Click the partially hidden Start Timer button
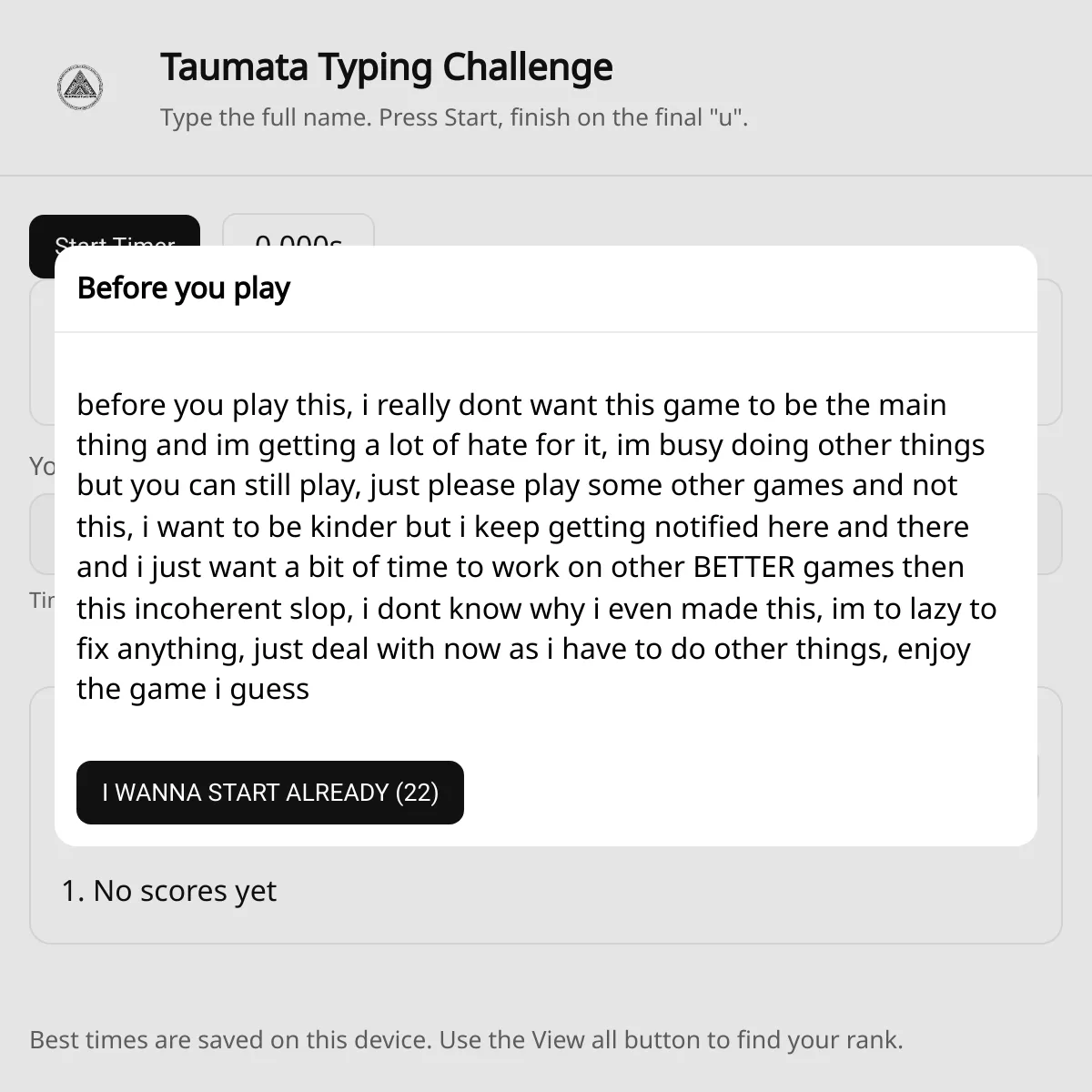The height and width of the screenshot is (1092, 1092). point(114,230)
